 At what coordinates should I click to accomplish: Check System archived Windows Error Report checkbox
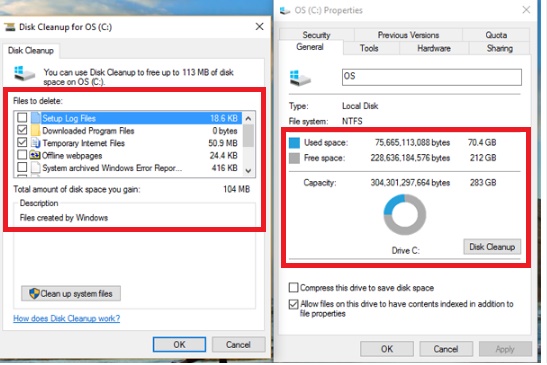coord(22,167)
